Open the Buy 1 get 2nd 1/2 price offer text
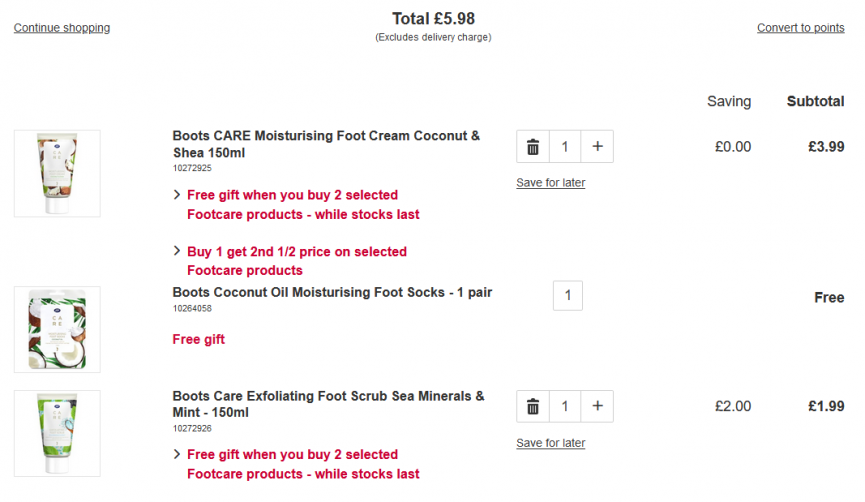The image size is (865, 502). pos(297,261)
